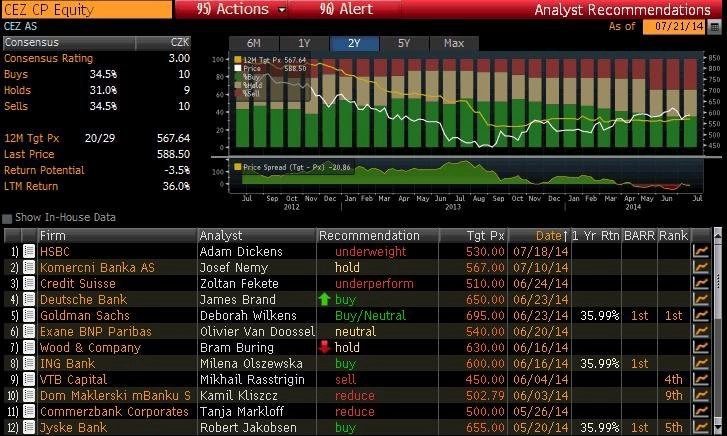This screenshot has width=727, height=436.
Task: Show chart for Jyske Bank row
Action: coord(701,427)
